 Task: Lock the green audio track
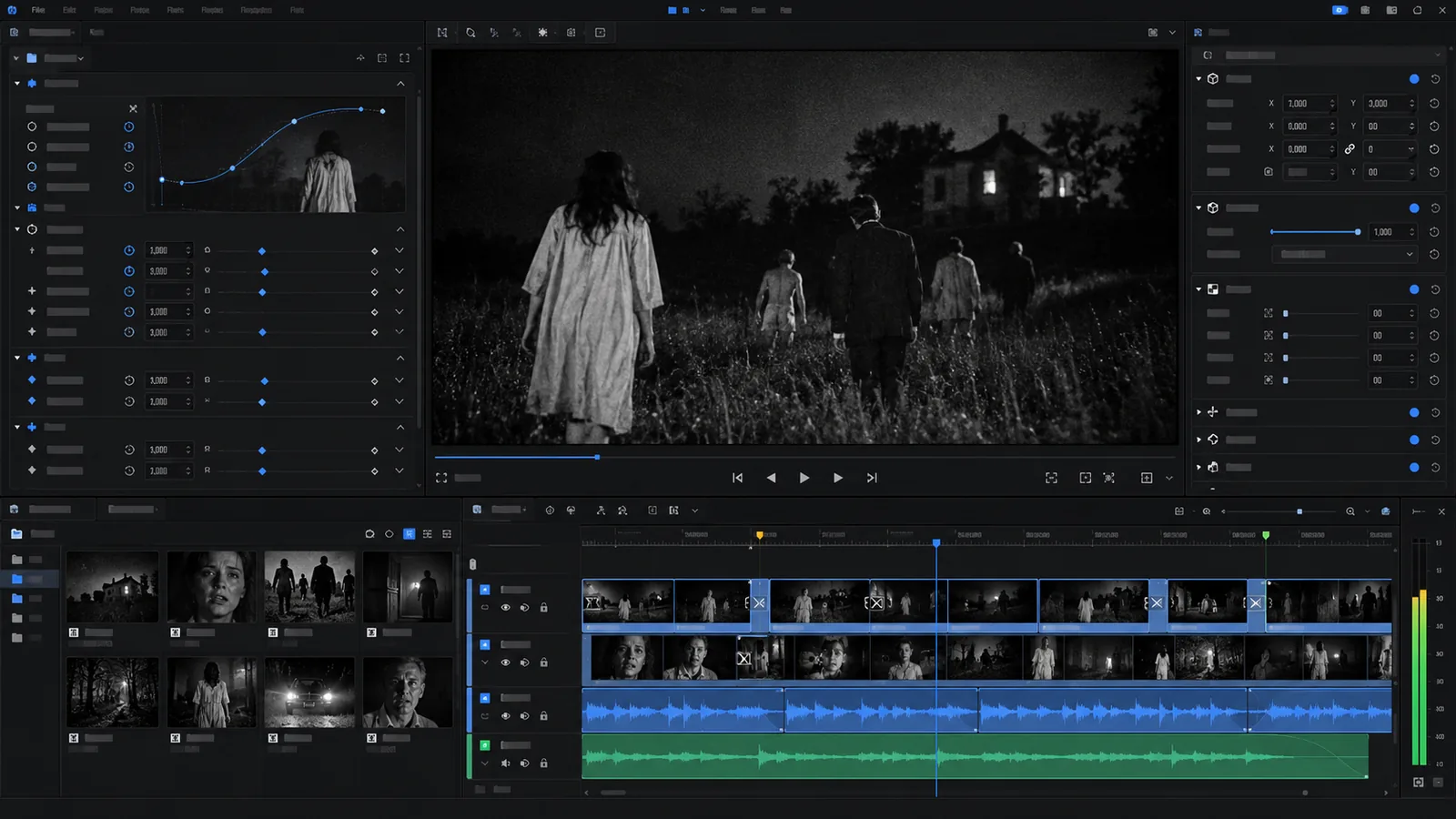(543, 763)
